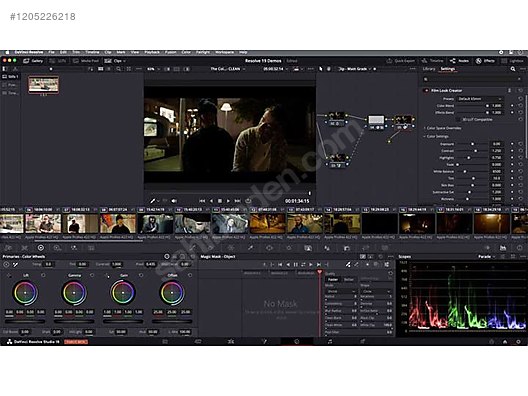The height and width of the screenshot is (396, 528).
Task: Click the effects filter search field
Action: point(472,79)
